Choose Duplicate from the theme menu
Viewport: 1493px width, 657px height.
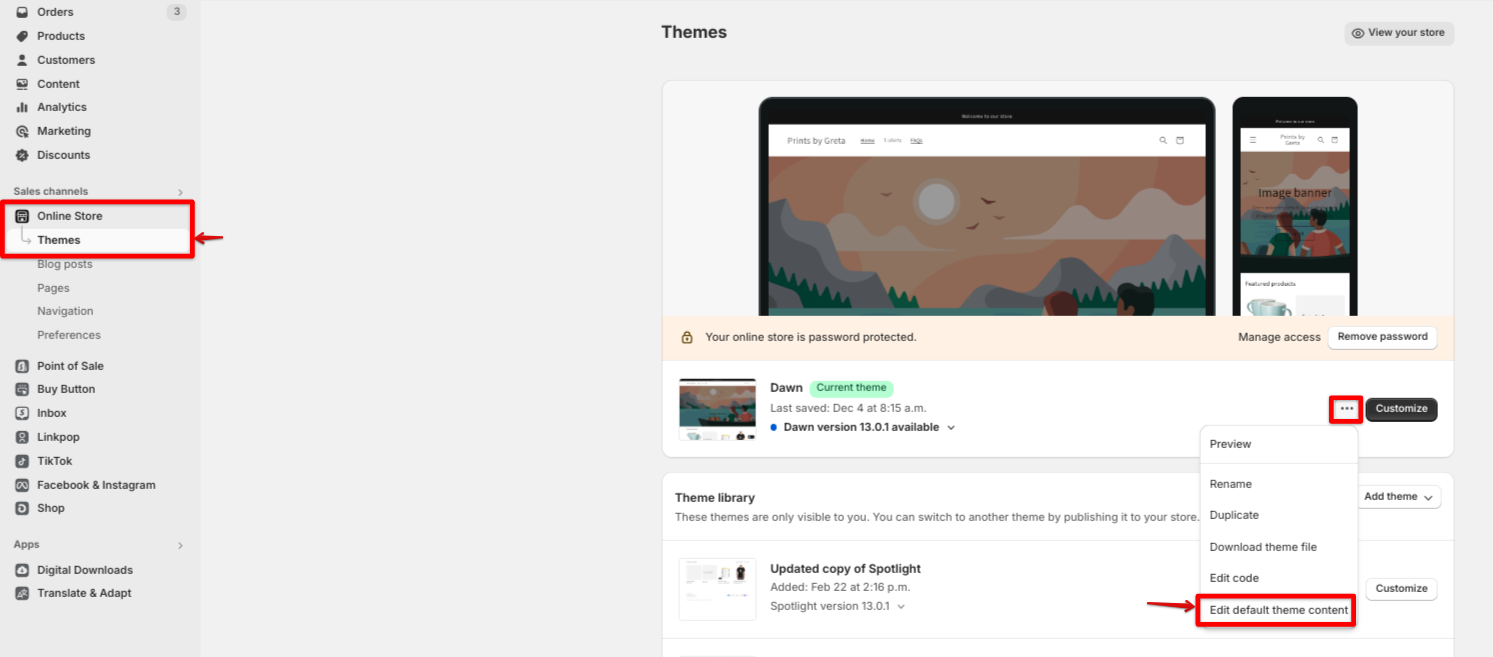coord(1234,515)
